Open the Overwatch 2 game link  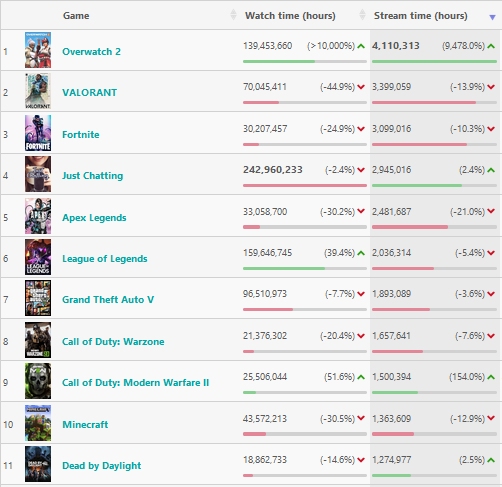pyautogui.click(x=91, y=52)
